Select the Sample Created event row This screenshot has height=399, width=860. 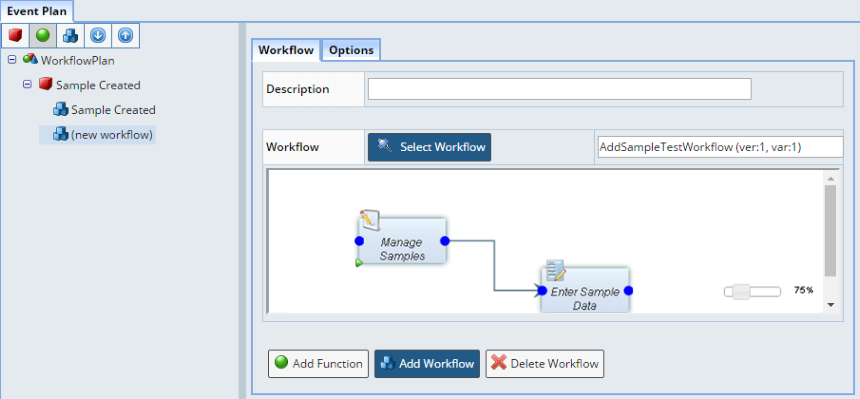pos(98,85)
